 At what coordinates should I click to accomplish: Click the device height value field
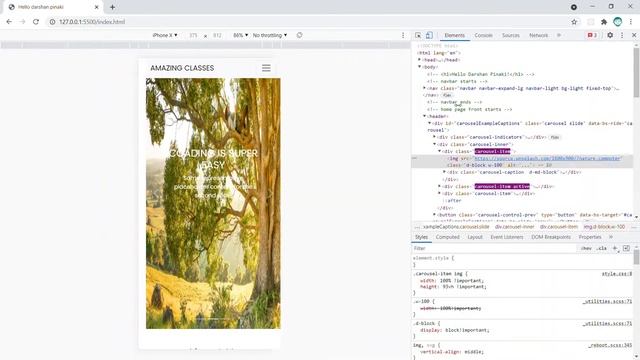click(217, 36)
